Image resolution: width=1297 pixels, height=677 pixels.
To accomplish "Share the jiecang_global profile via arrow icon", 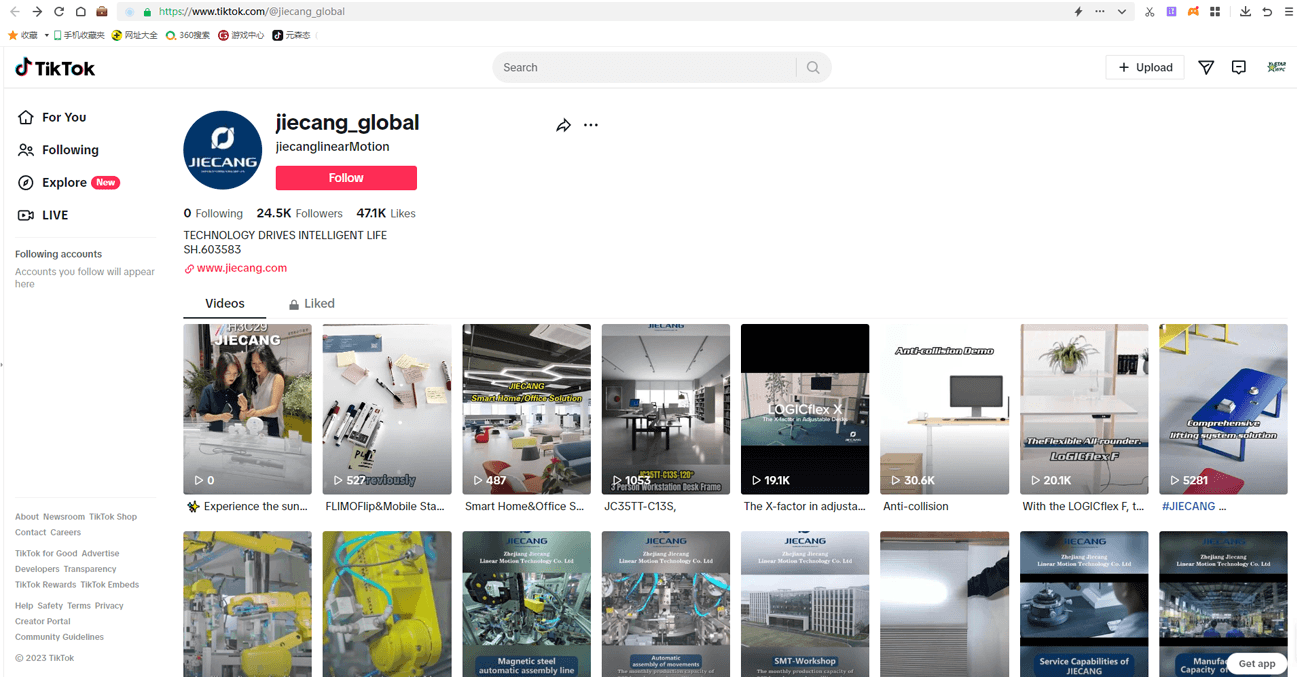I will pyautogui.click(x=564, y=125).
